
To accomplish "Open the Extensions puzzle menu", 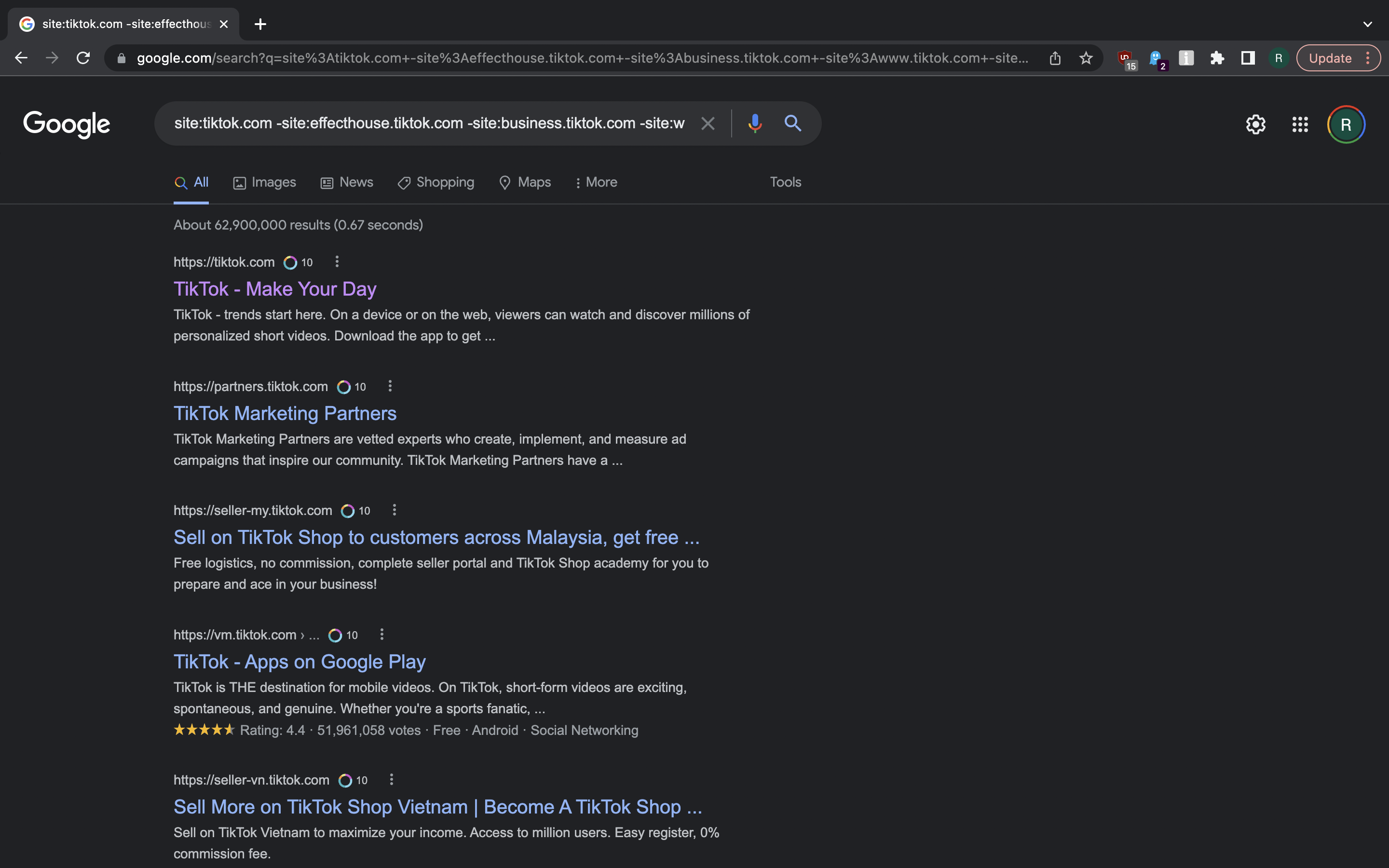I will (x=1217, y=58).
